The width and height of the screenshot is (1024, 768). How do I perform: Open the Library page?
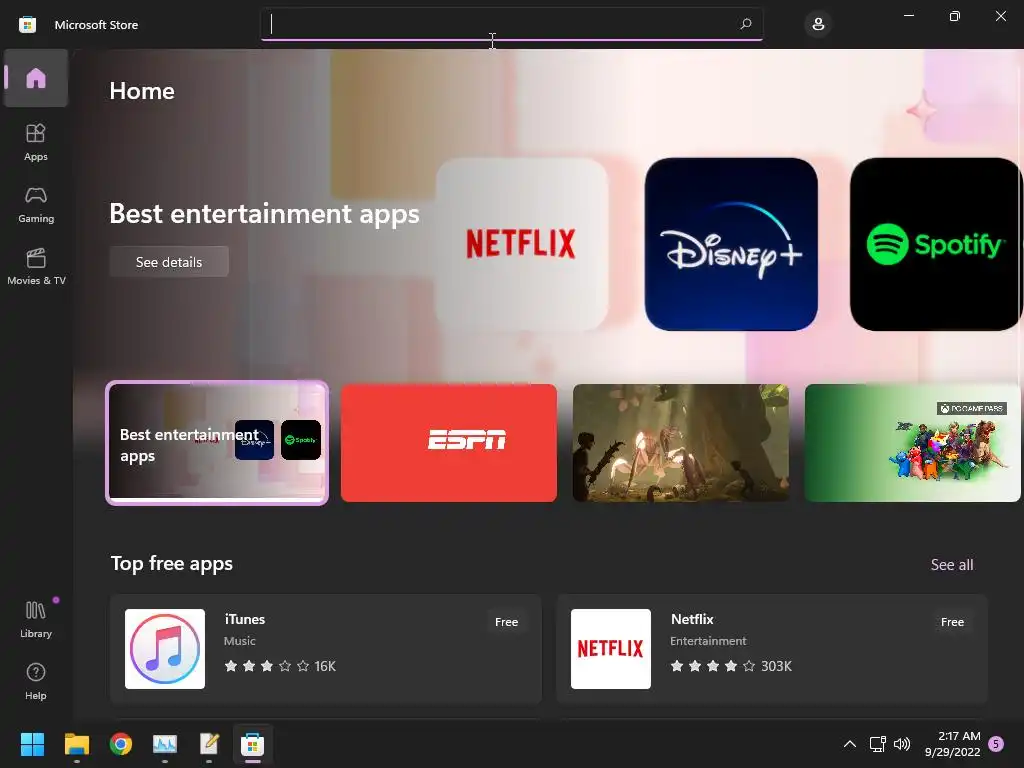(36, 619)
